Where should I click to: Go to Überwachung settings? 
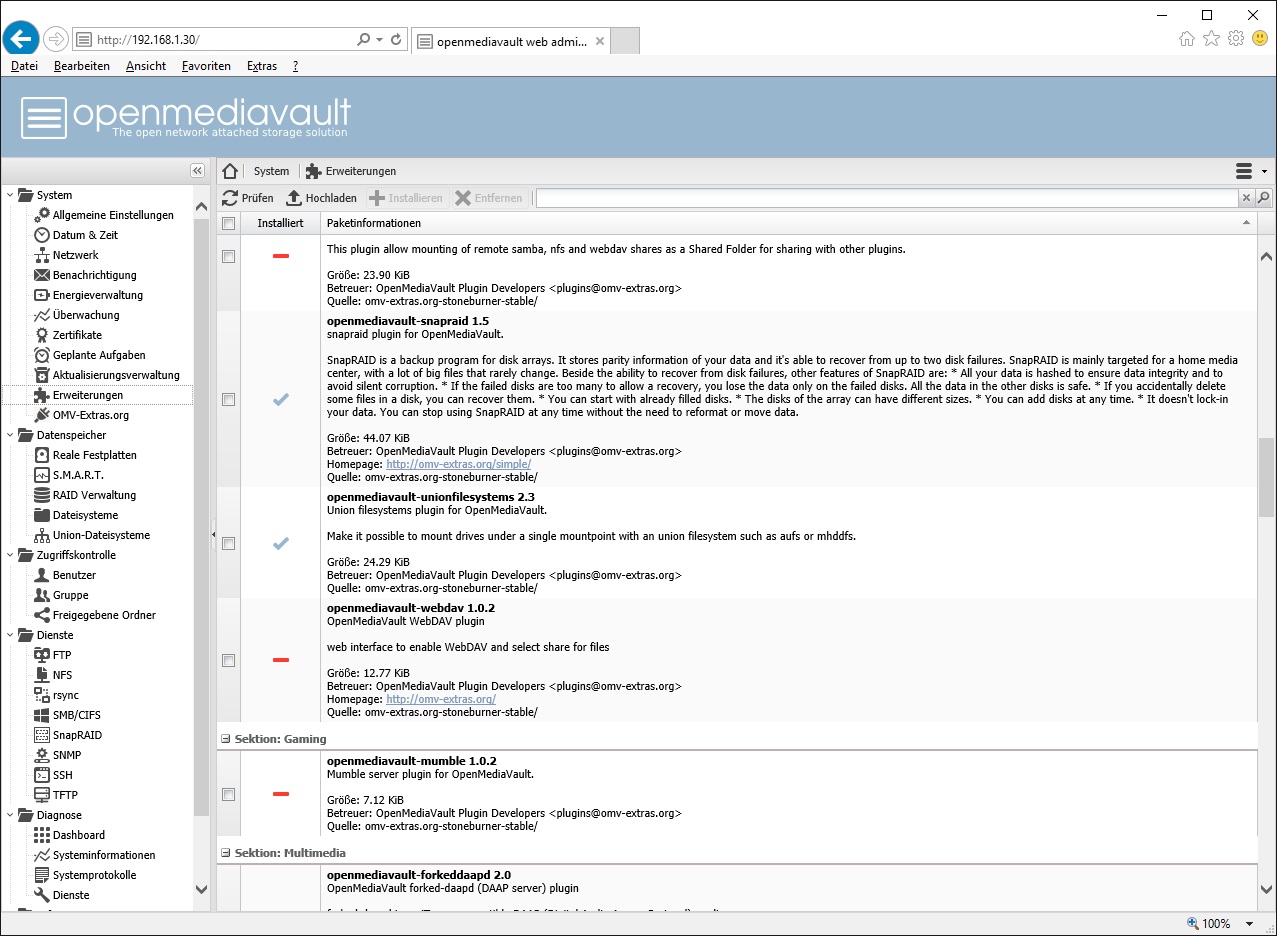85,315
